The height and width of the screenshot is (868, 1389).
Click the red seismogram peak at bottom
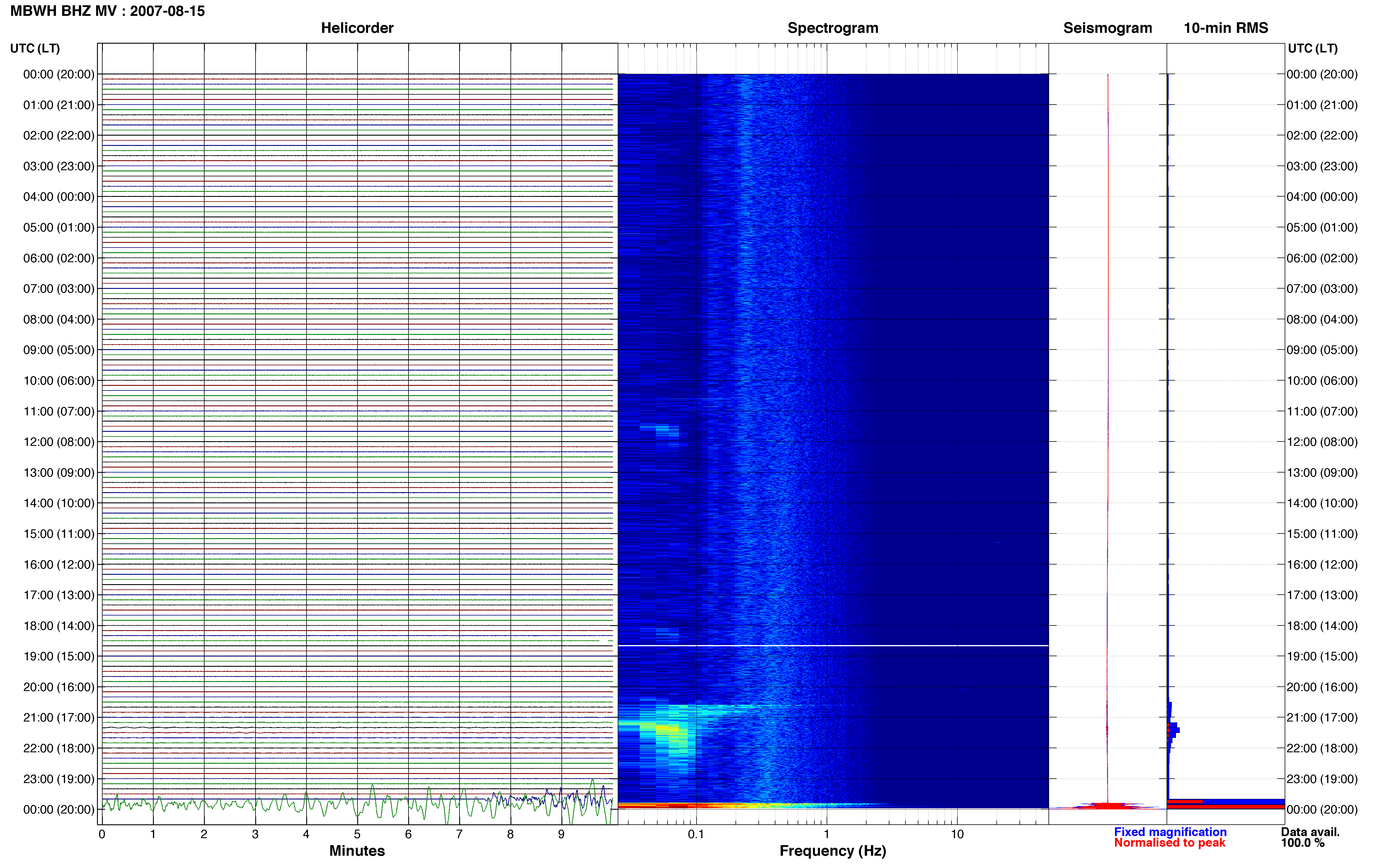coord(1107,806)
